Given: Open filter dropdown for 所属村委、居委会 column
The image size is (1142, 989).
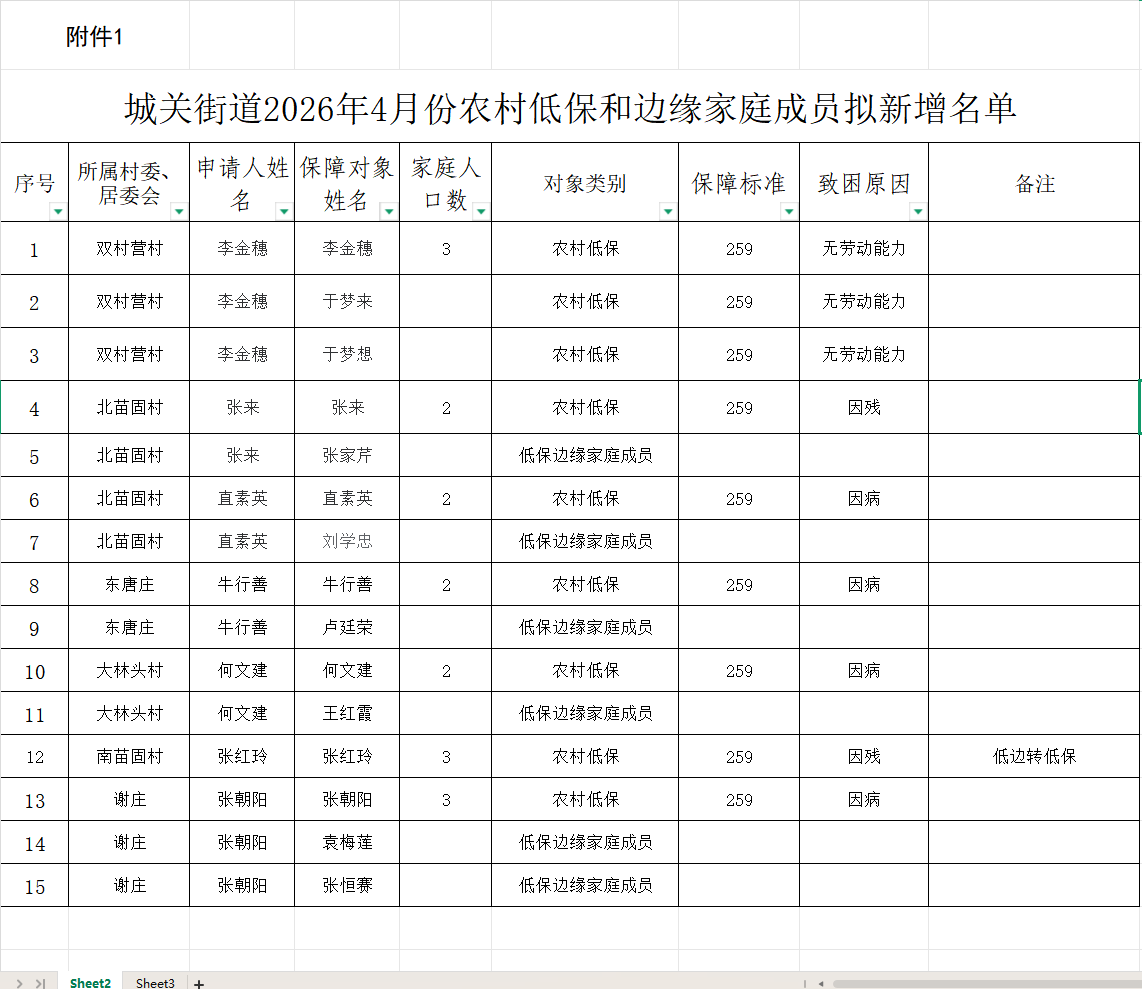Looking at the screenshot, I should point(179,211).
